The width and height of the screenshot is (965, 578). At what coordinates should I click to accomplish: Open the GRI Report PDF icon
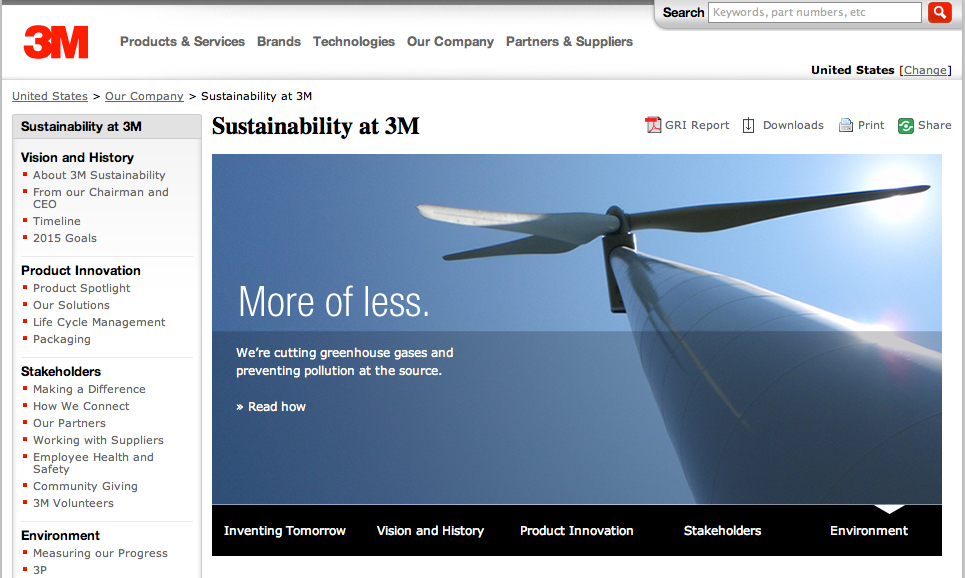pyautogui.click(x=653, y=125)
